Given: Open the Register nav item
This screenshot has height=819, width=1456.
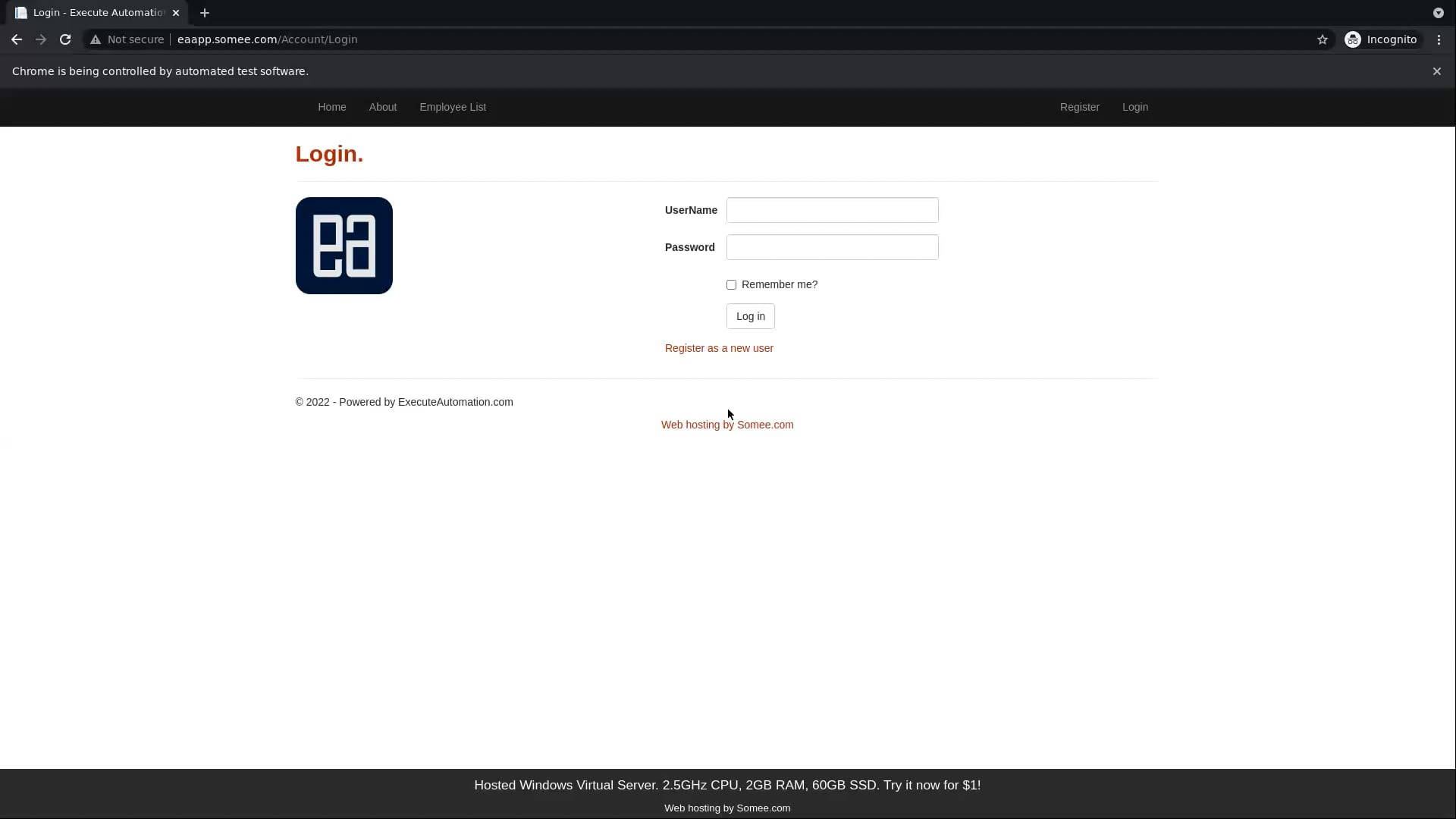Looking at the screenshot, I should [1079, 107].
